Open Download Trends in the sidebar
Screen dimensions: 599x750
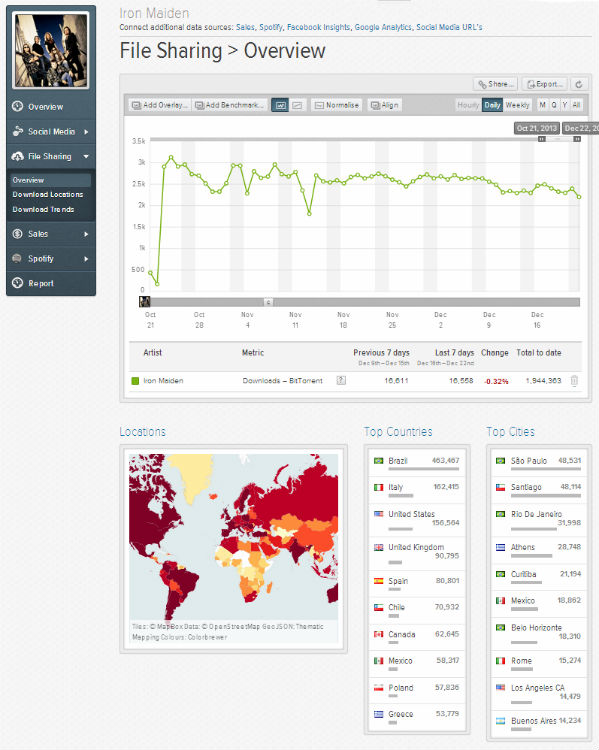coord(43,210)
